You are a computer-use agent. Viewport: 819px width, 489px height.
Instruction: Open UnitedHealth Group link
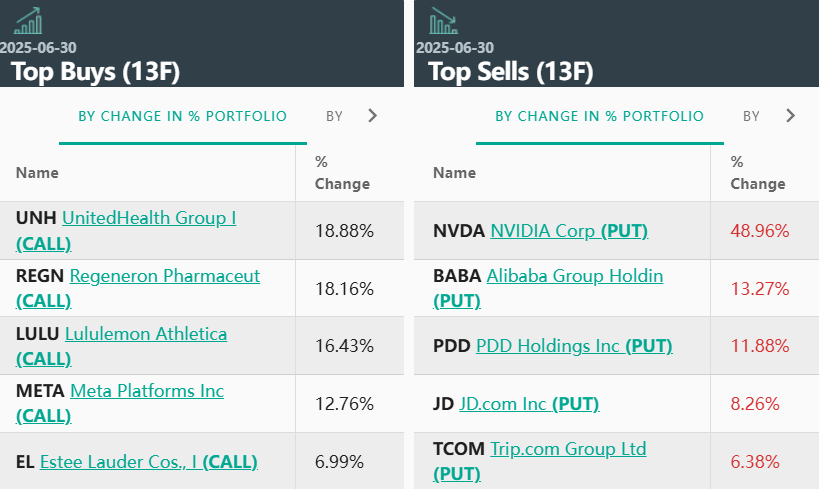[x=149, y=218]
